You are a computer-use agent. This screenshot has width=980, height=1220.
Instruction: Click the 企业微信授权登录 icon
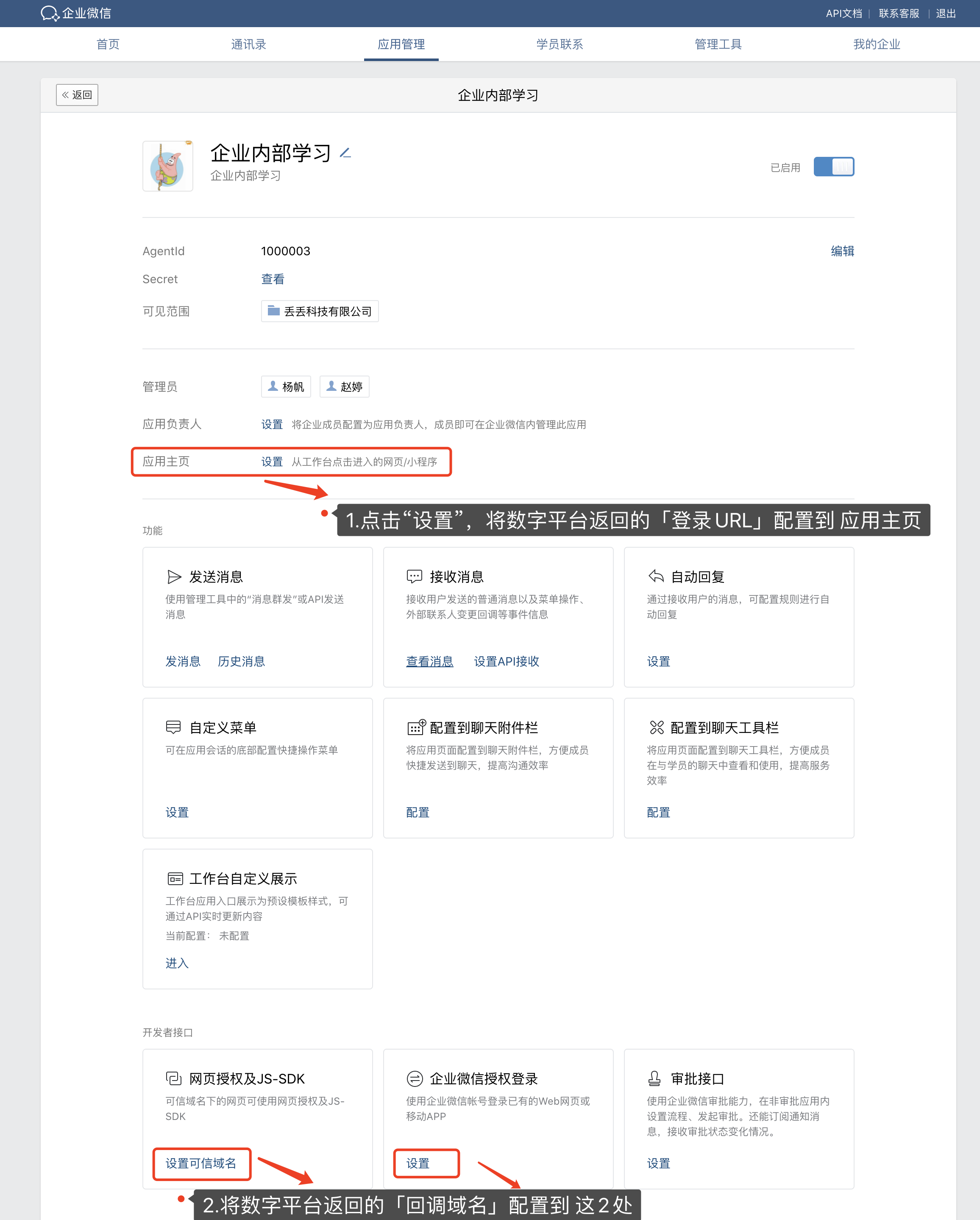click(x=415, y=1078)
